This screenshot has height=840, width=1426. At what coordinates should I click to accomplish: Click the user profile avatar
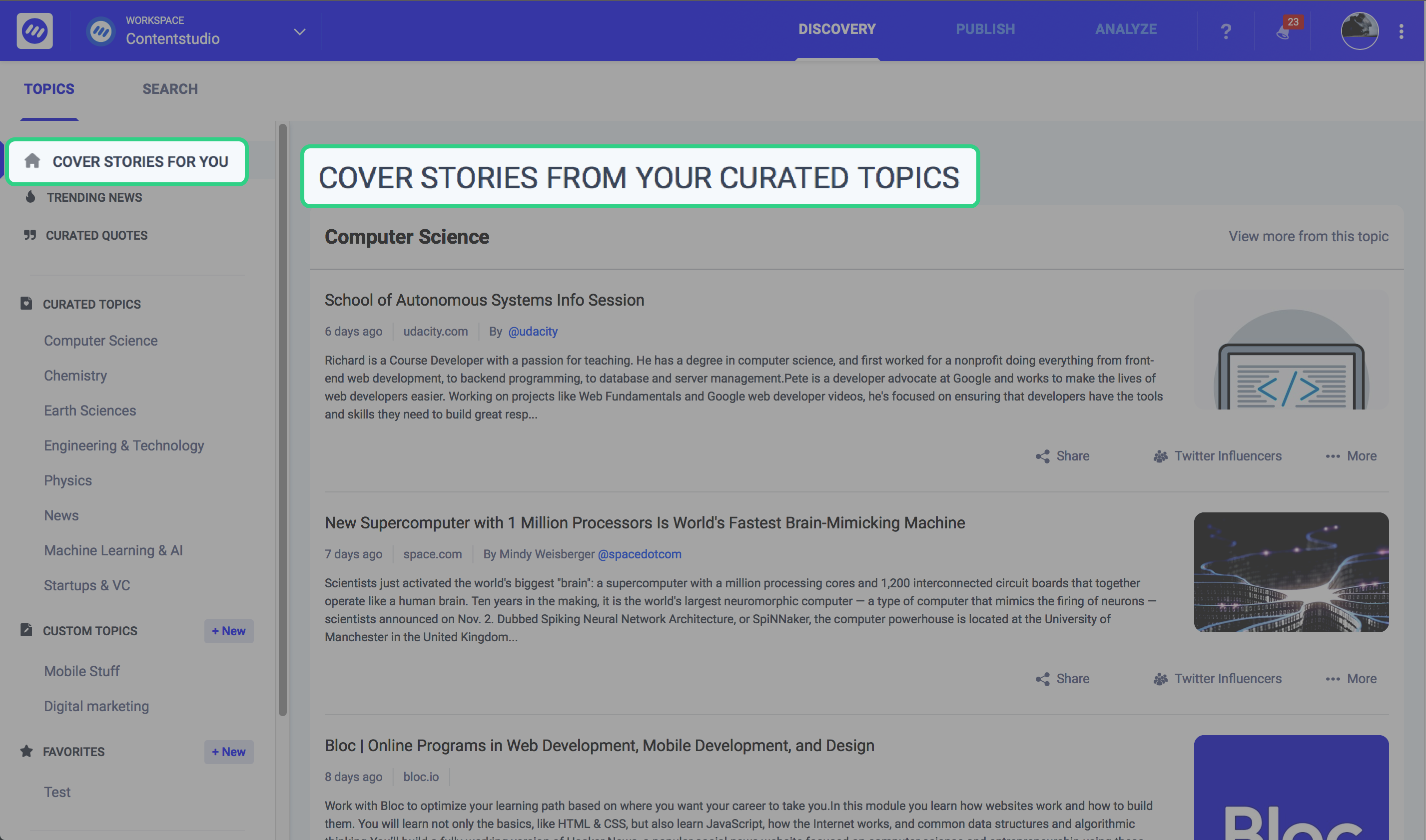(x=1359, y=30)
